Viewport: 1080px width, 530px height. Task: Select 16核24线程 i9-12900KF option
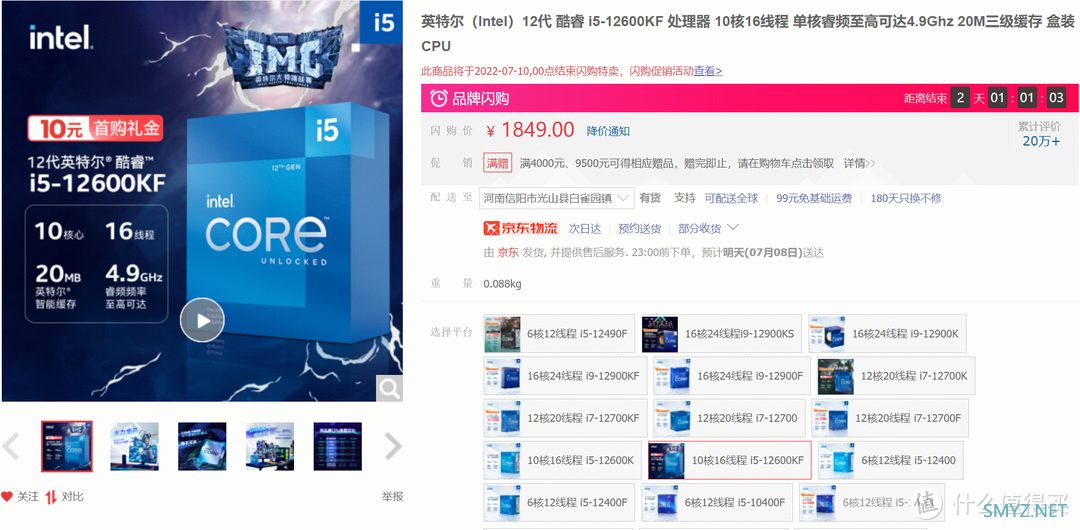click(x=565, y=376)
